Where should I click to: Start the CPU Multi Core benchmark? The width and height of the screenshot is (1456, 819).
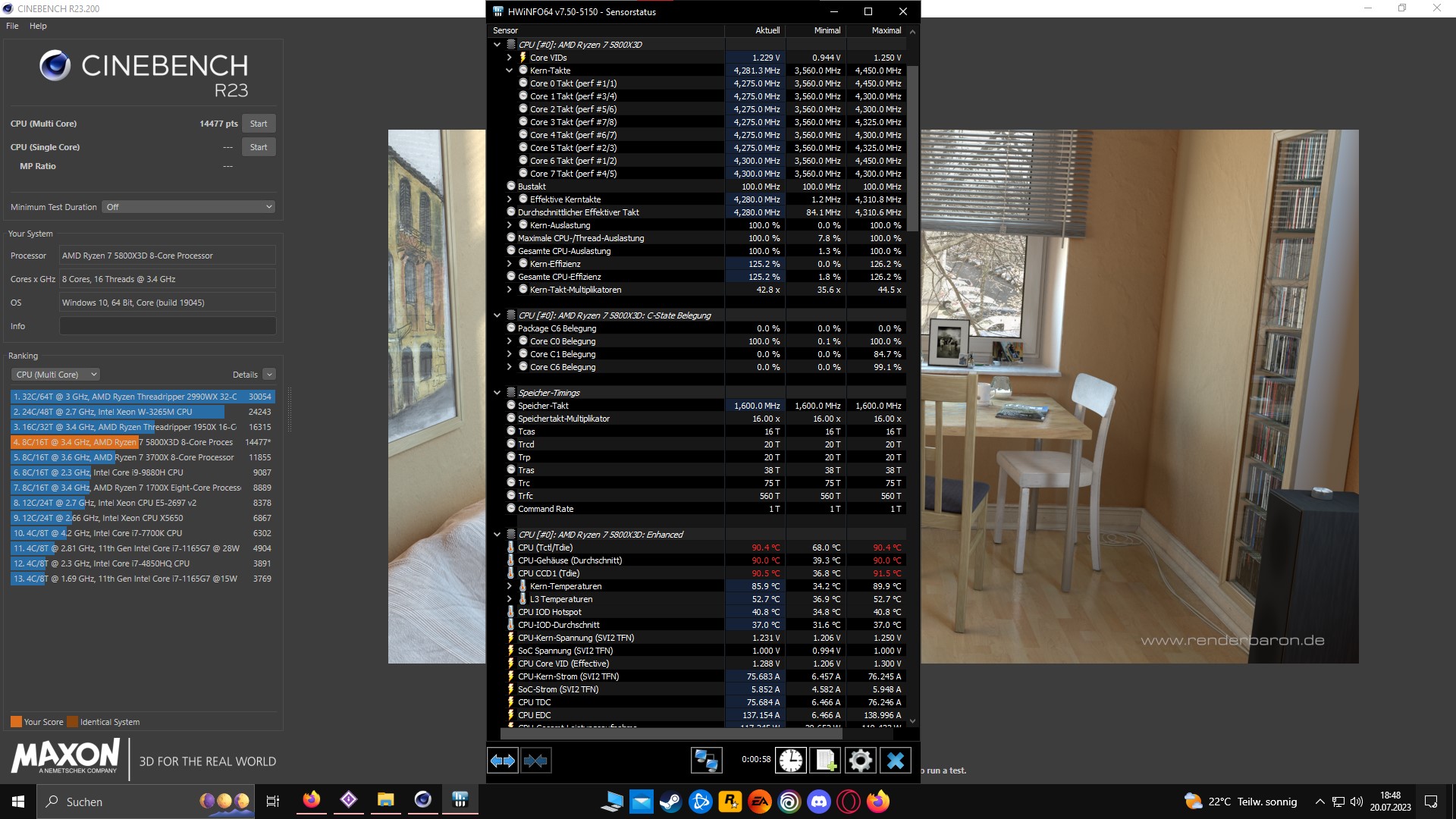[x=258, y=123]
